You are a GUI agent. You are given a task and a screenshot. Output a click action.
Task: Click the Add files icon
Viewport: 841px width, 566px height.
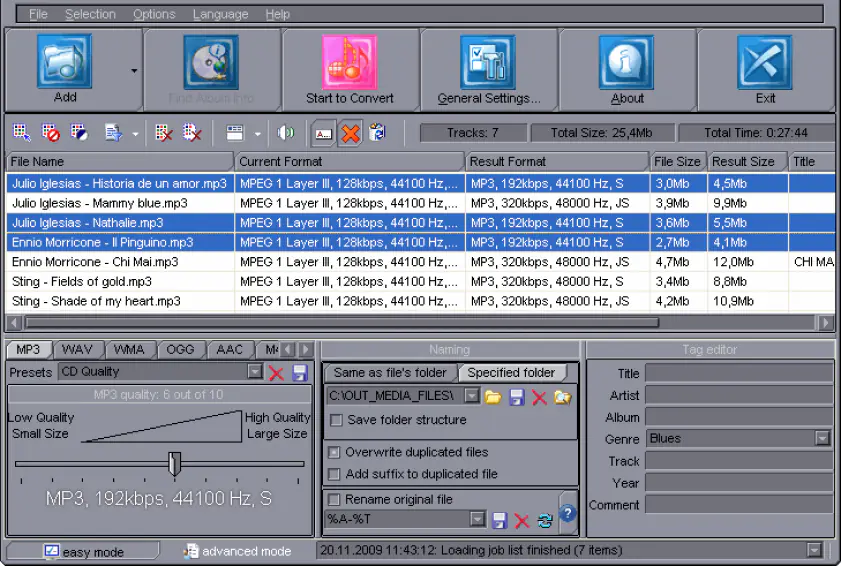pyautogui.click(x=64, y=62)
